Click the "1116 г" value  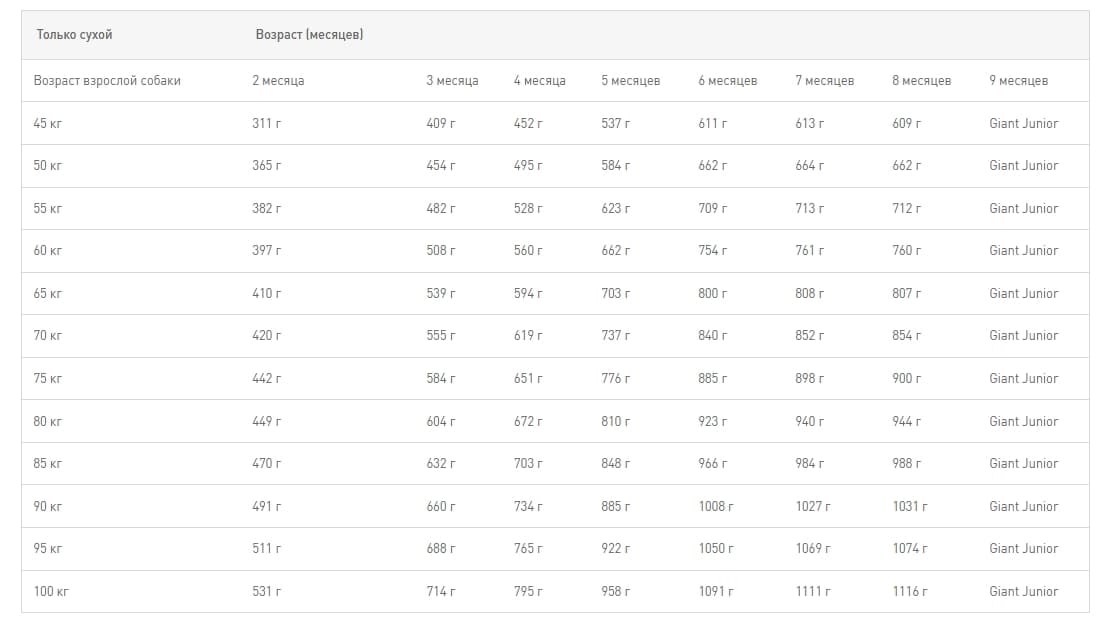pyautogui.click(x=909, y=592)
